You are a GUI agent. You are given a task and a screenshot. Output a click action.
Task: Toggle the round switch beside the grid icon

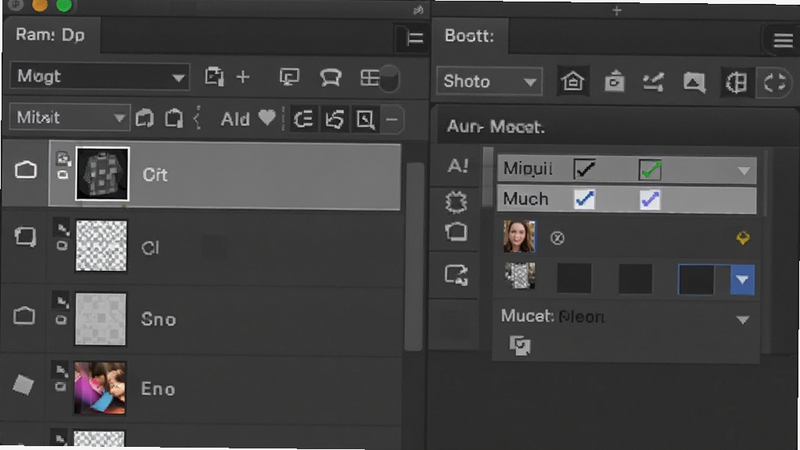389,79
